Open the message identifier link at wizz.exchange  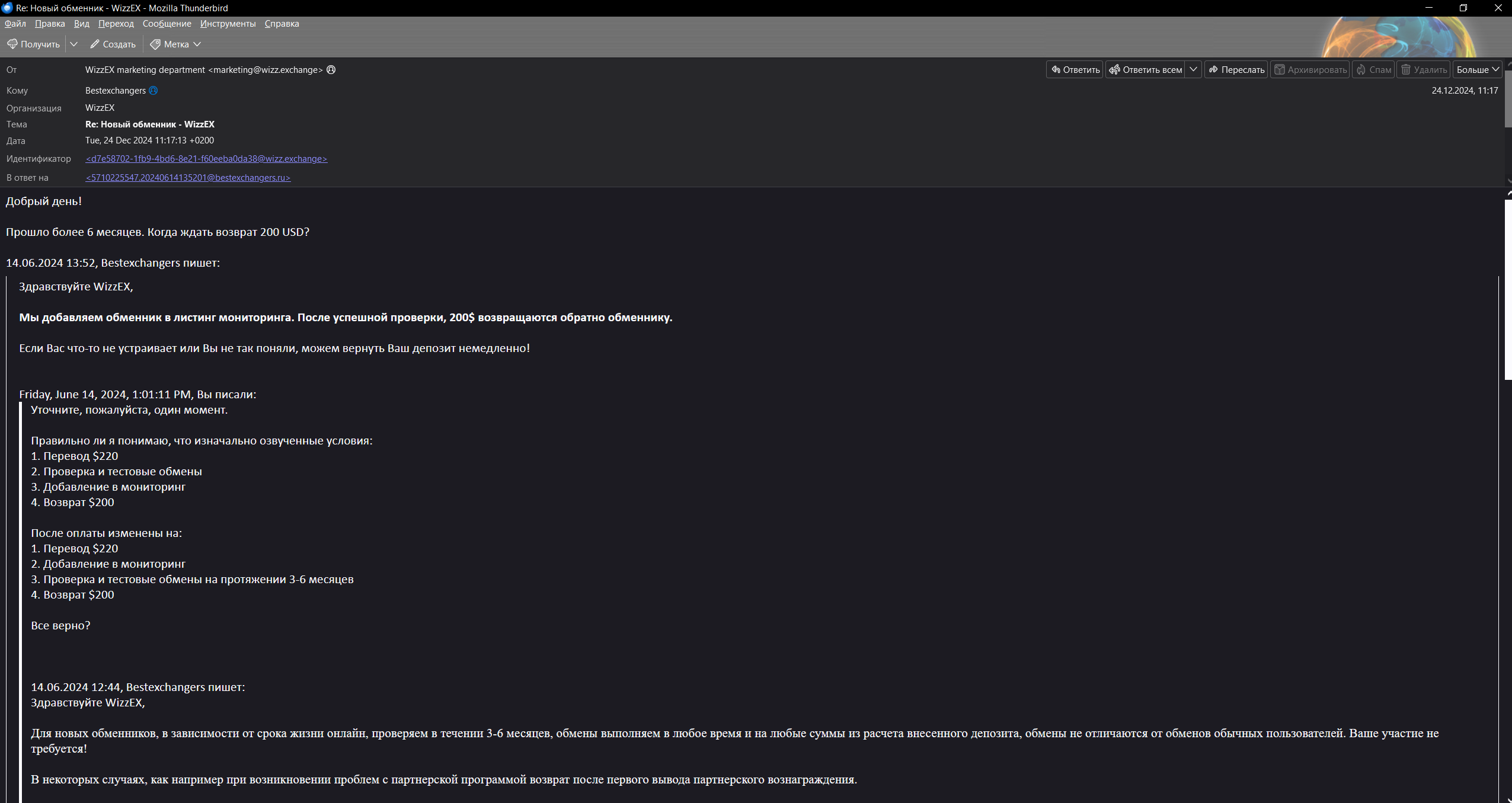click(206, 159)
